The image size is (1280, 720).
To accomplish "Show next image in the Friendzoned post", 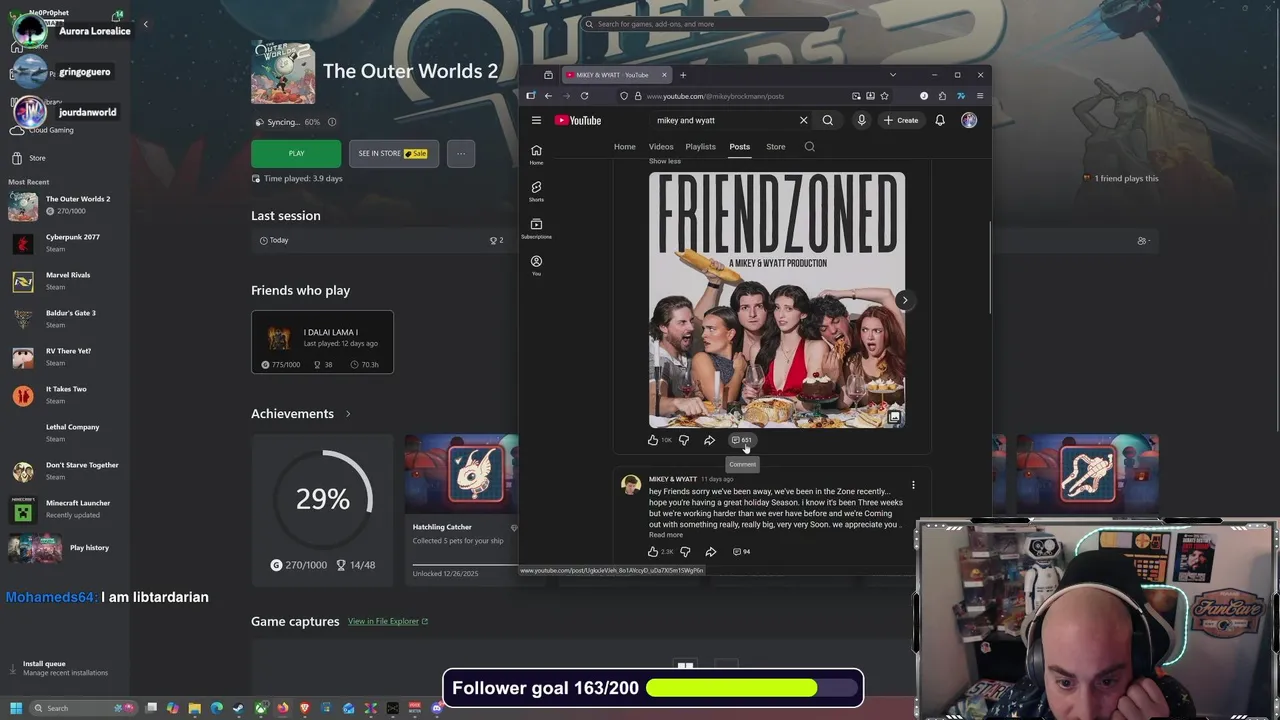I will point(904,300).
